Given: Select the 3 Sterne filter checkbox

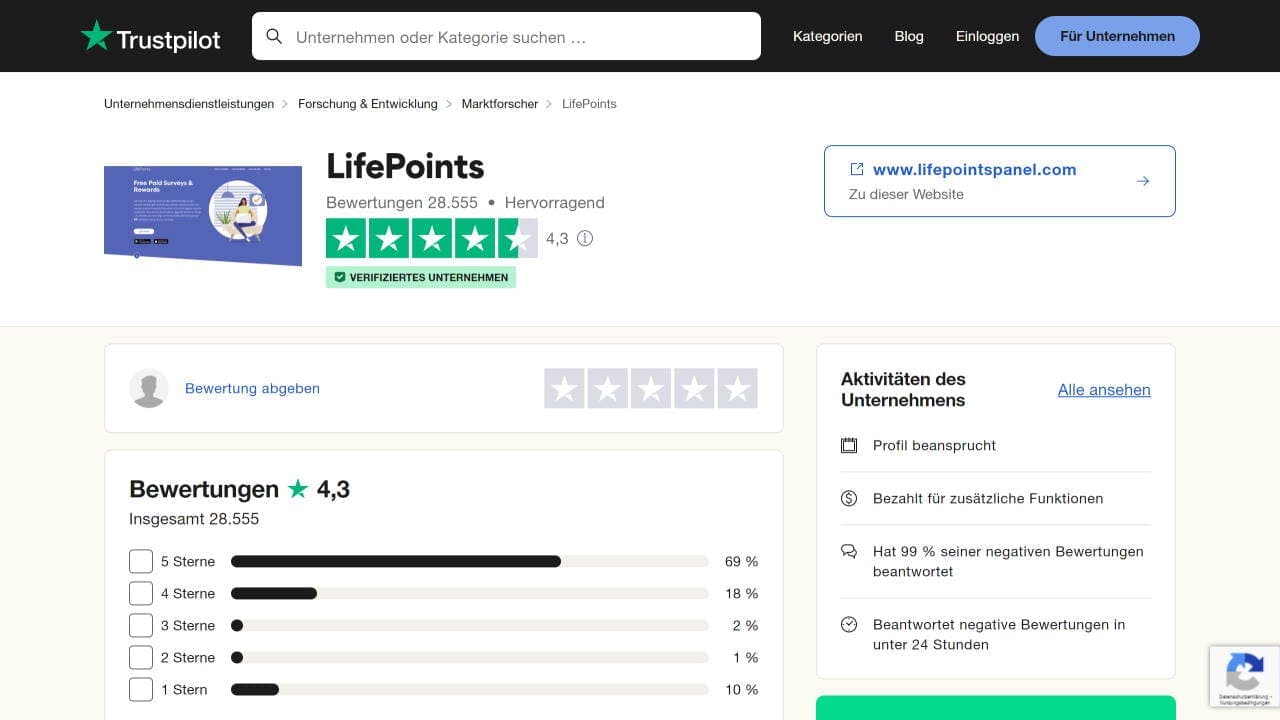Looking at the screenshot, I should coord(140,625).
